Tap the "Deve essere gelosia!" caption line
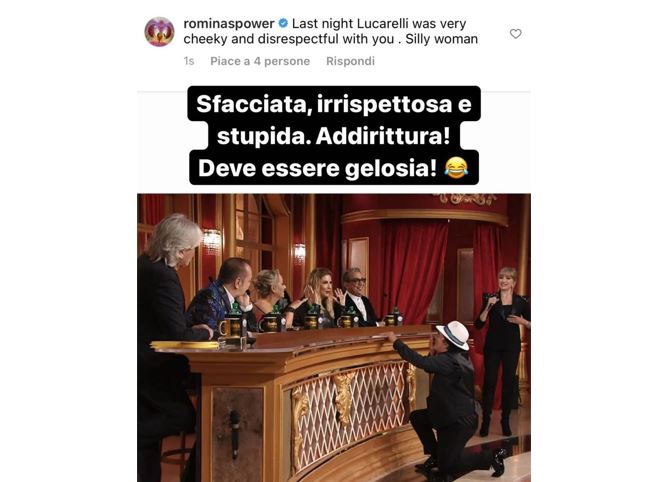The height and width of the screenshot is (482, 651). pyautogui.click(x=318, y=168)
